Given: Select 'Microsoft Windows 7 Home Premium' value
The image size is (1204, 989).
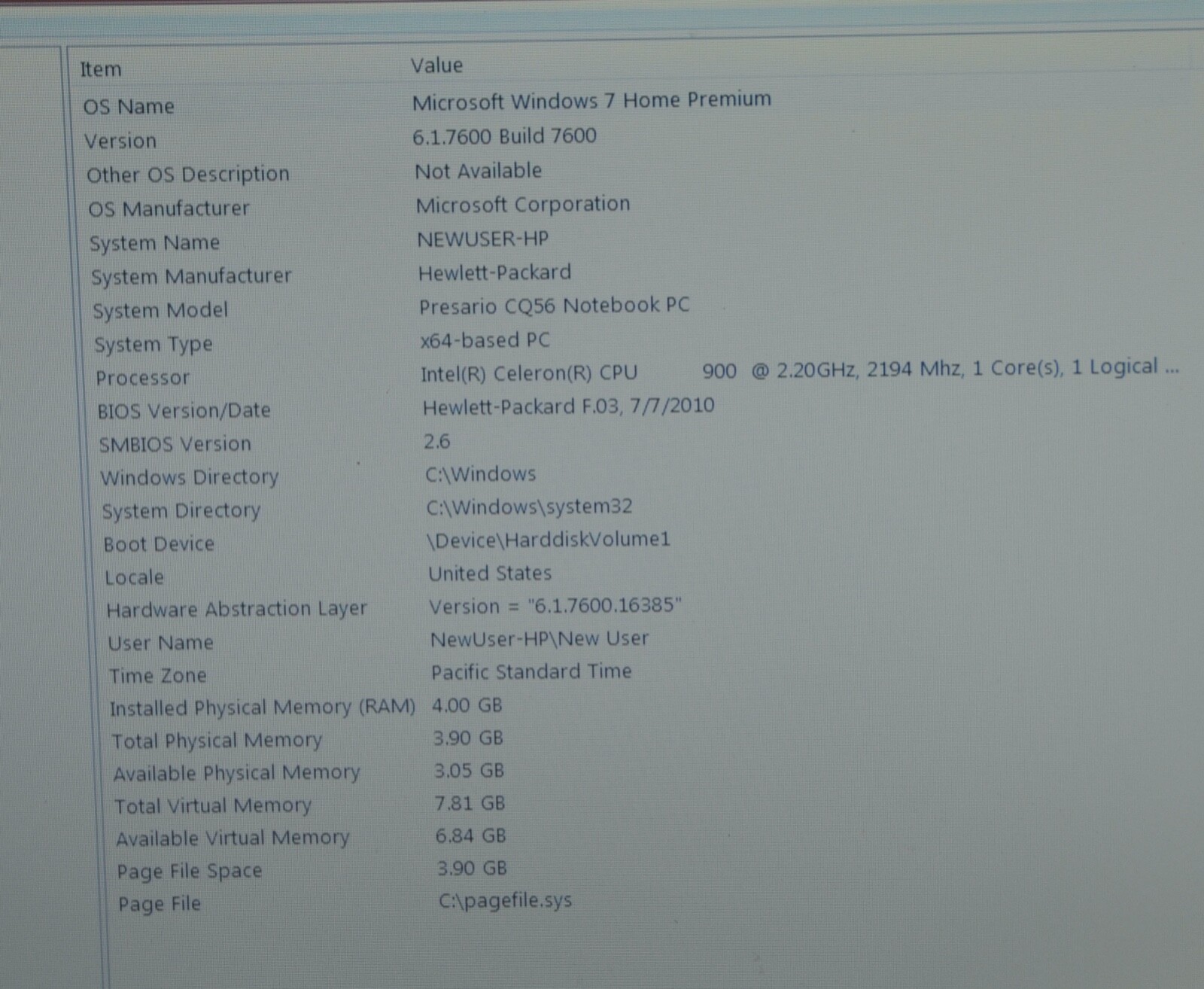Looking at the screenshot, I should [591, 100].
